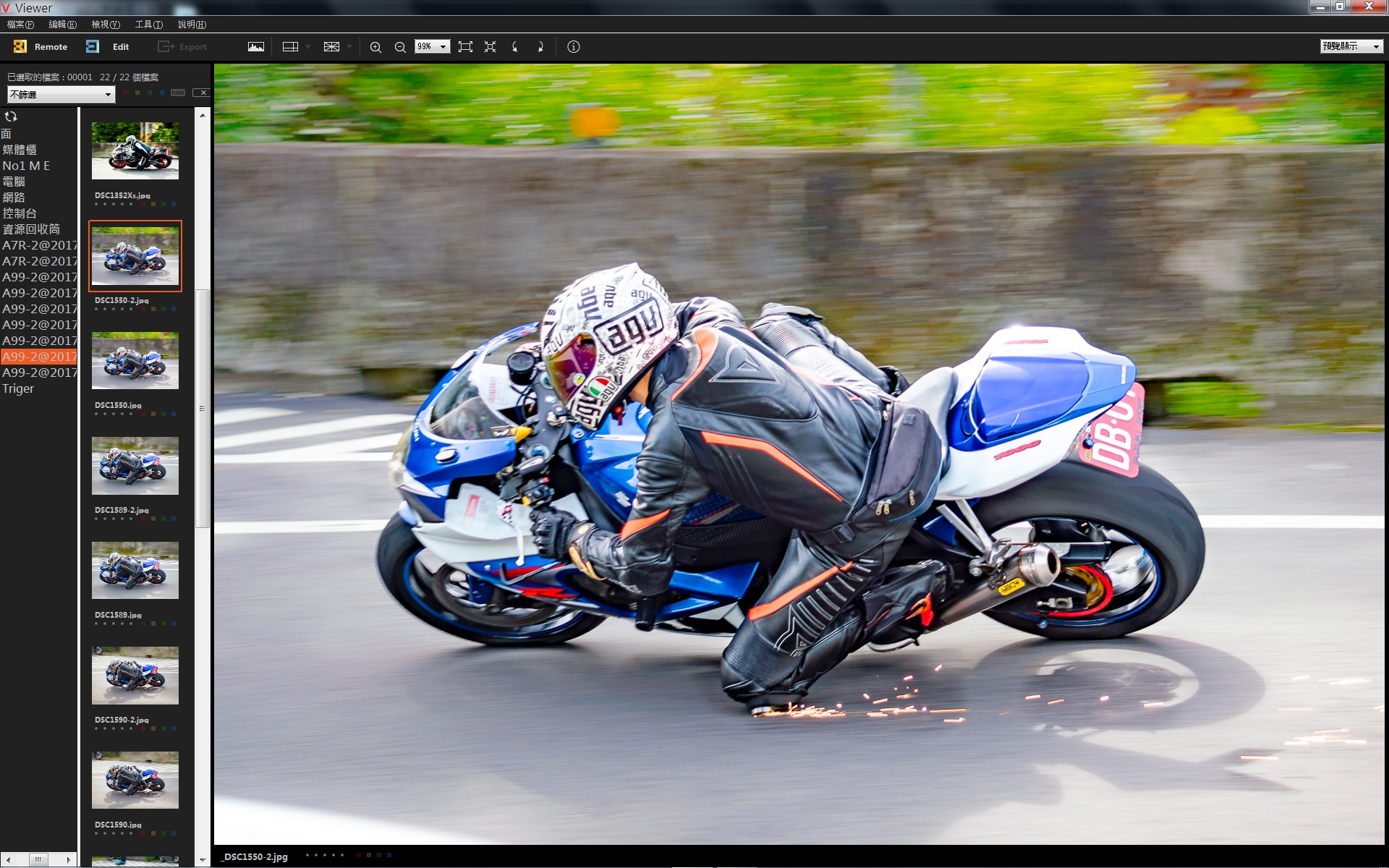Apply blue label in bottom status bar
Viewport: 1389px width, 868px height.
389,855
